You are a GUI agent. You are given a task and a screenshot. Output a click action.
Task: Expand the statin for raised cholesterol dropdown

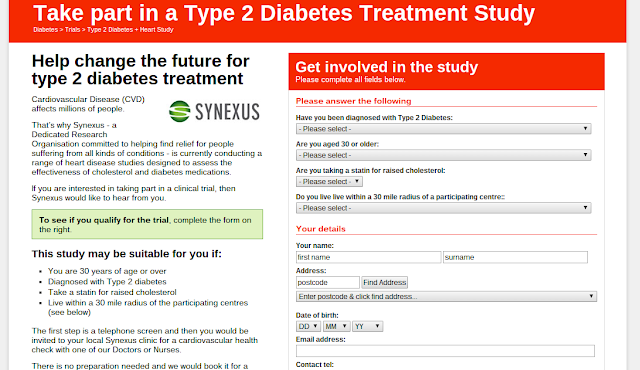click(x=329, y=182)
